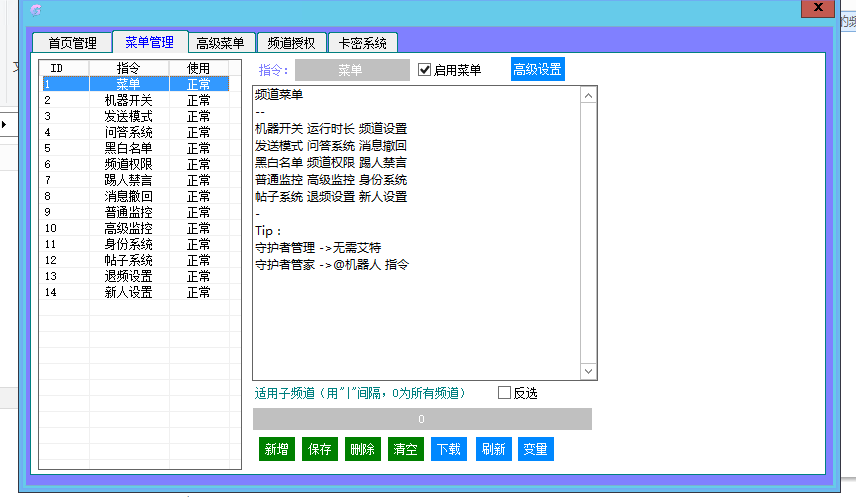Image resolution: width=856 pixels, height=497 pixels.
Task: Select the 菜单 row with ID 1
Action: (135, 84)
